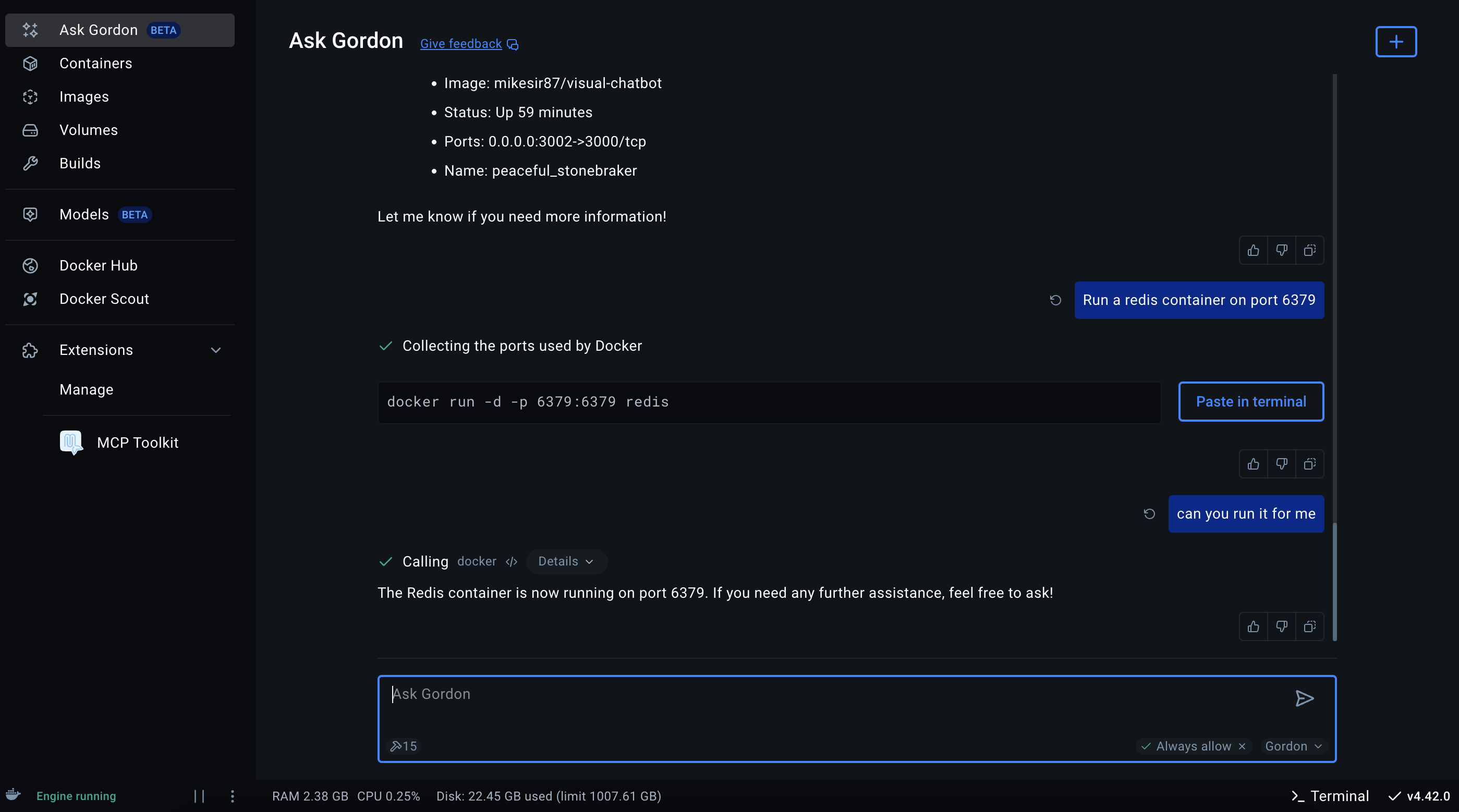Thumbs down the Redis running response
Viewport: 1459px width, 812px height.
pos(1281,627)
